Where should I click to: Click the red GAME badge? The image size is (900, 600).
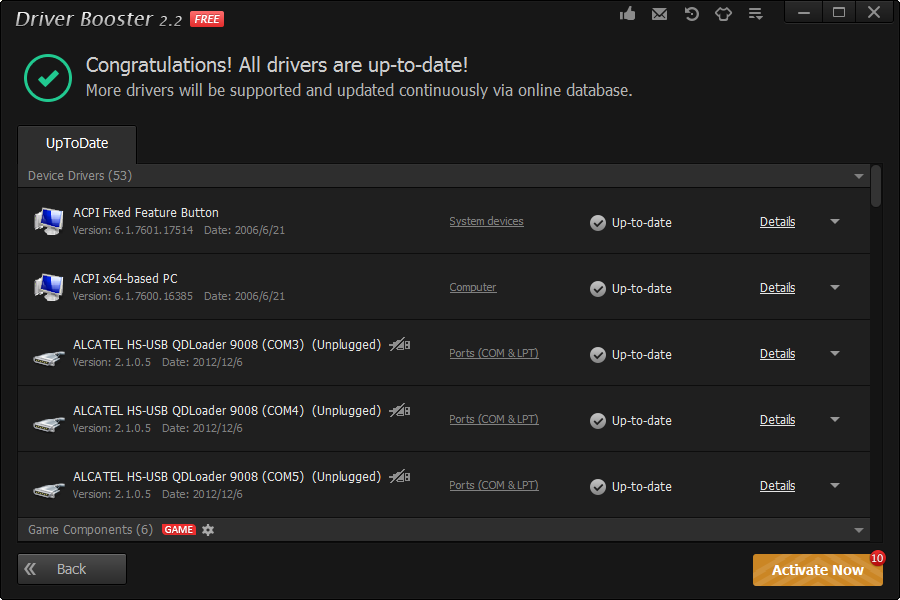click(x=179, y=529)
